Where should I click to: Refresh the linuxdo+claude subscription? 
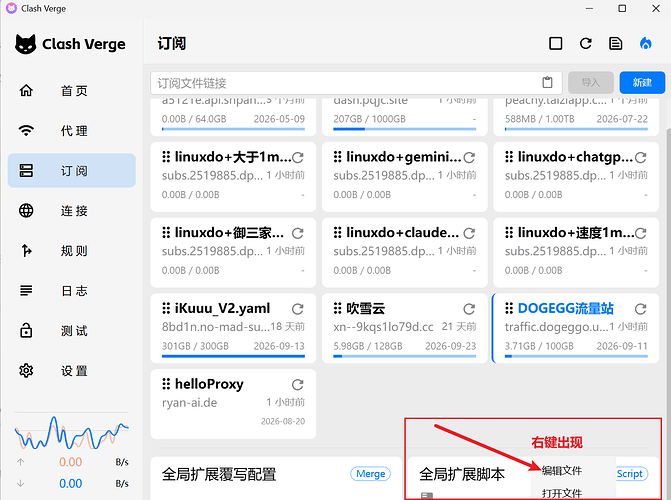coord(469,233)
